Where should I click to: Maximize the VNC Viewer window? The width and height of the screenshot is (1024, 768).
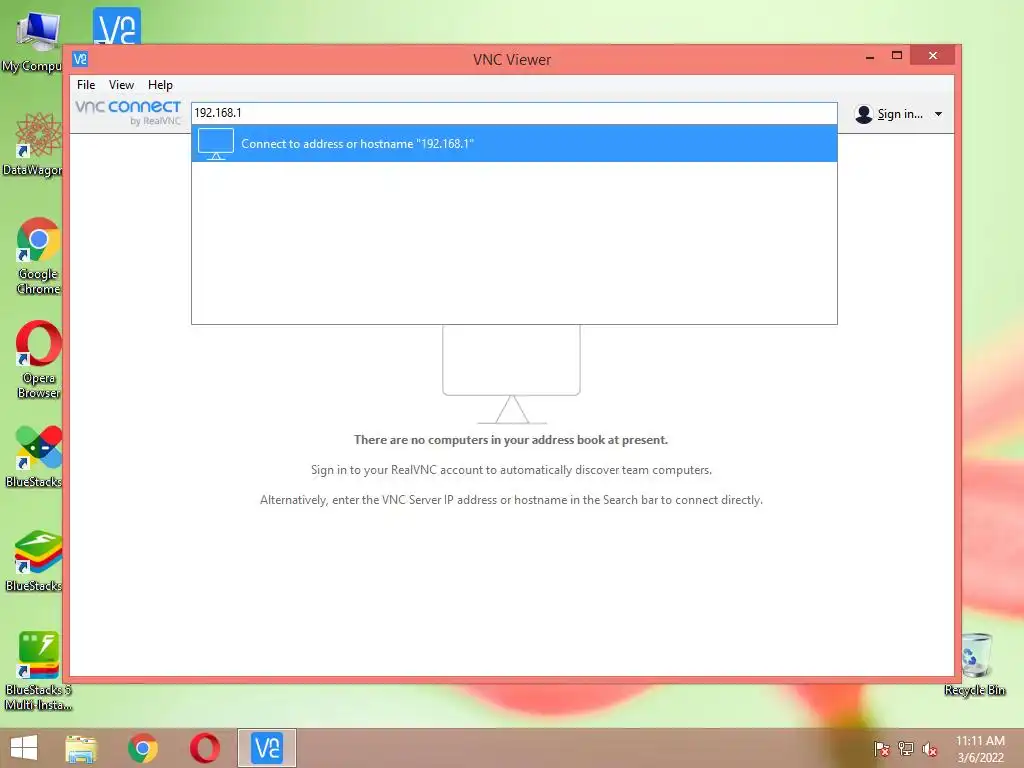[x=897, y=56]
